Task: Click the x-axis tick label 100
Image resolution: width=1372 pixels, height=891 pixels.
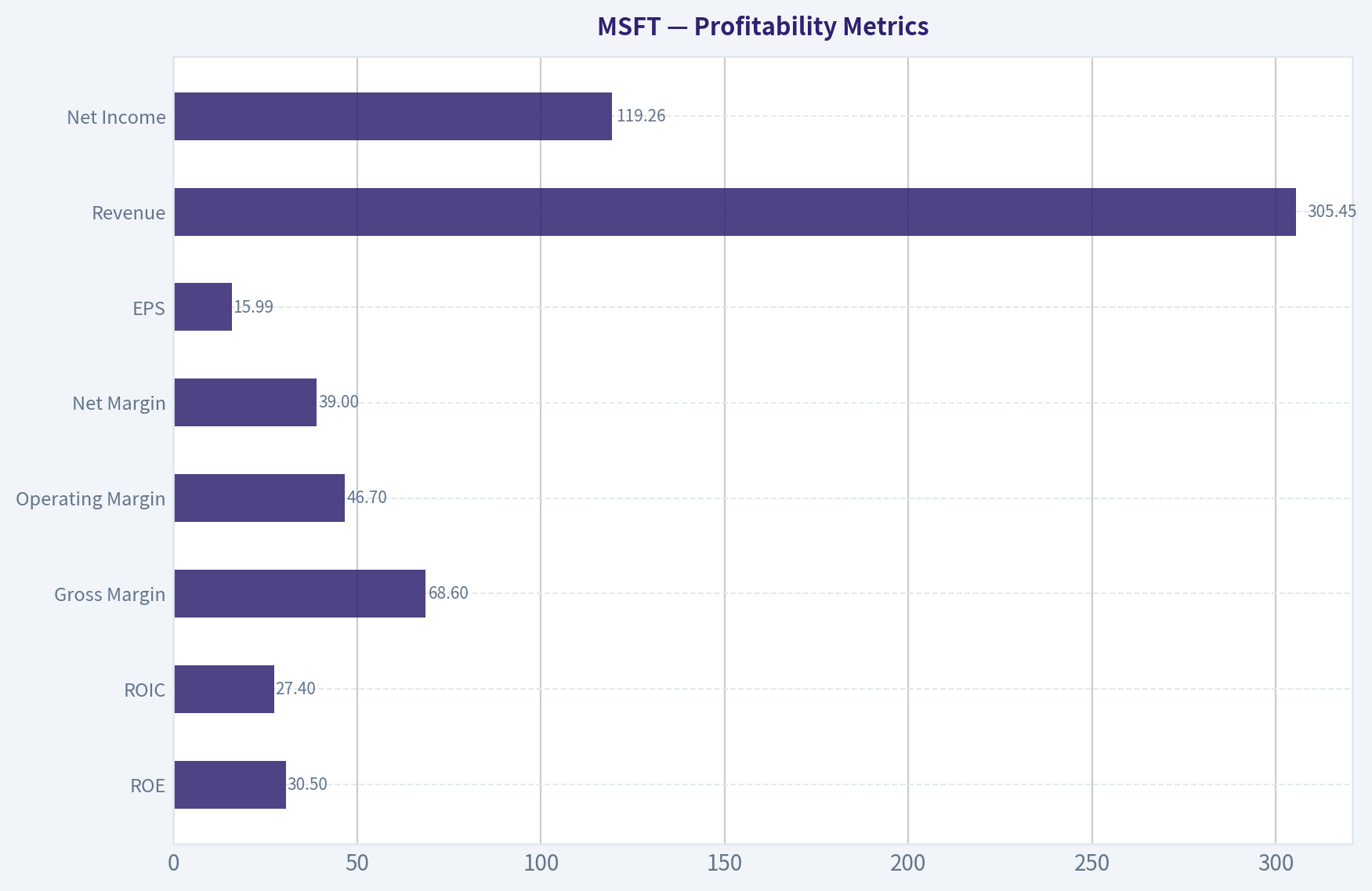Action: pos(541,864)
